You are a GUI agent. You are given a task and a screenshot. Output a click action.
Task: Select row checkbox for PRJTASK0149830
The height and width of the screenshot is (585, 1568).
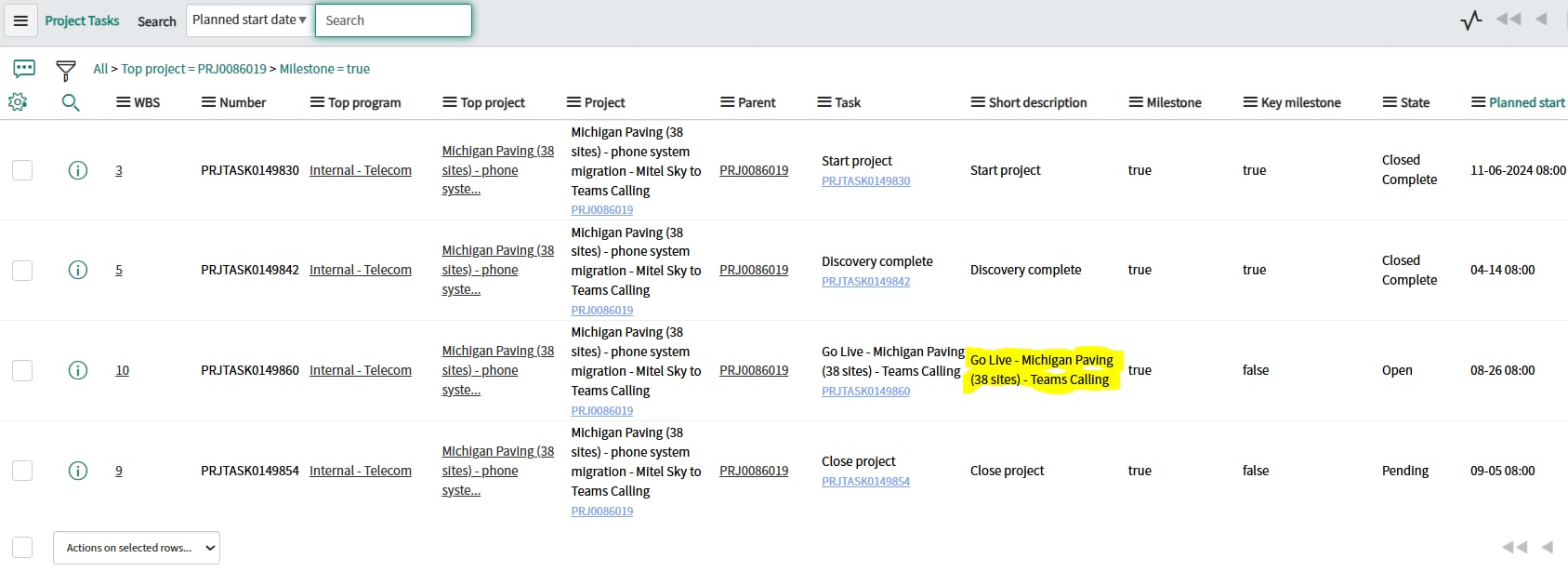click(x=22, y=170)
